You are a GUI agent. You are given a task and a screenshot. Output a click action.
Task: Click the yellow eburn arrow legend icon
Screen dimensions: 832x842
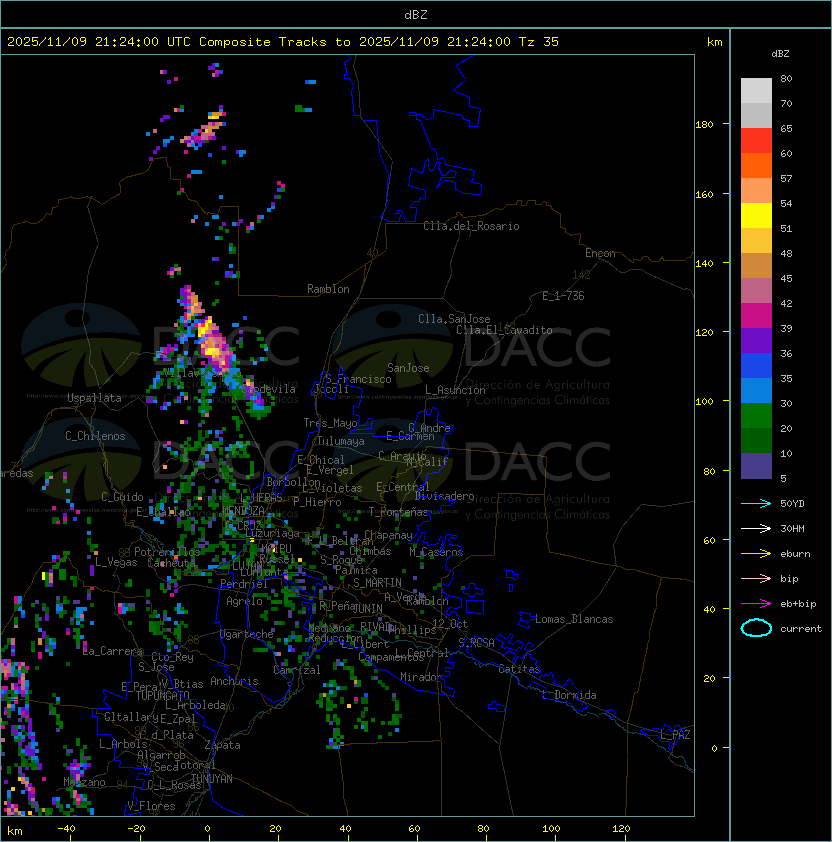(x=756, y=553)
